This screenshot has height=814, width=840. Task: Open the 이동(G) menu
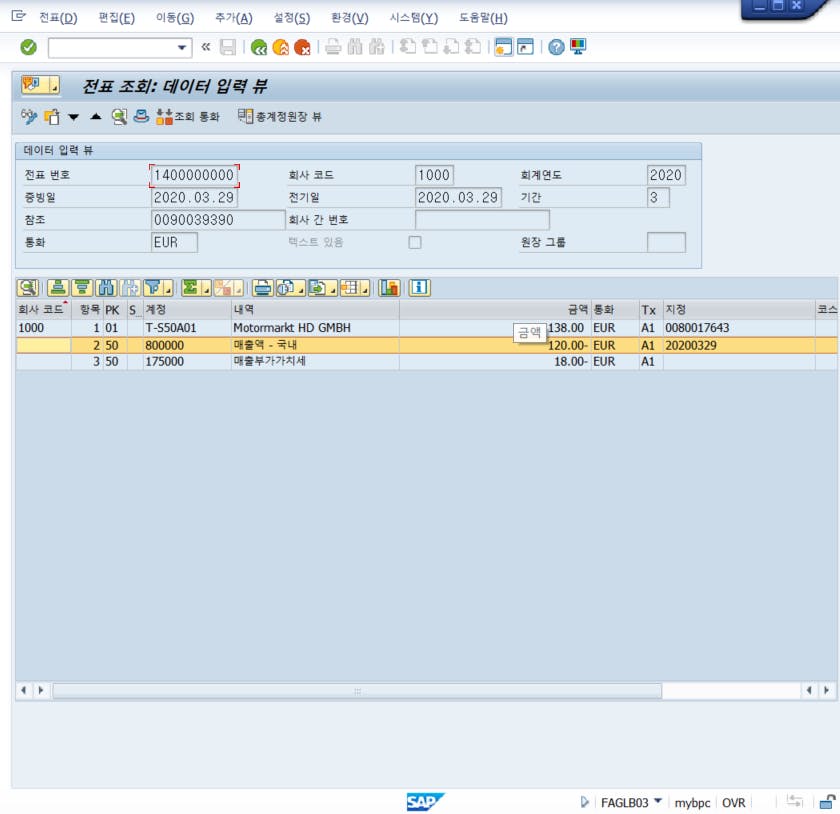pyautogui.click(x=175, y=18)
